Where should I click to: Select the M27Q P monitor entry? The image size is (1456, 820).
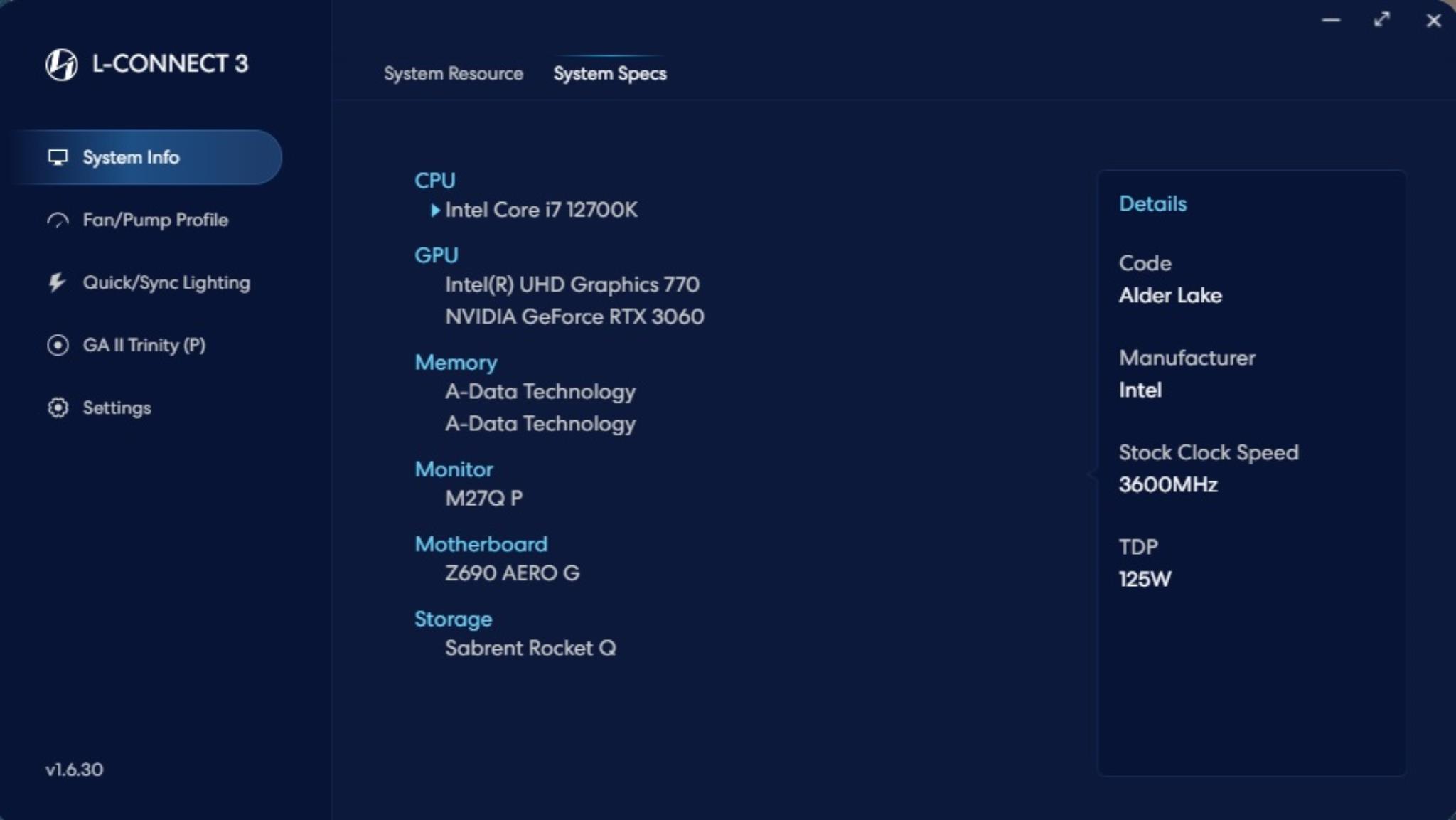[483, 498]
